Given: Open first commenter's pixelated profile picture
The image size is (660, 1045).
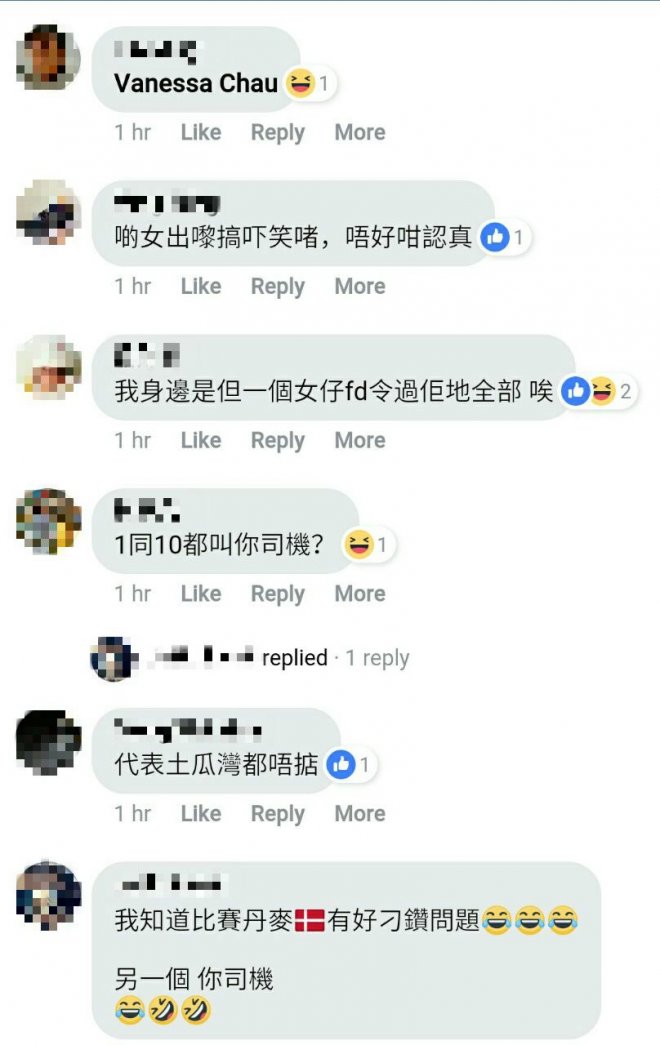Looking at the screenshot, I should pos(48,57).
